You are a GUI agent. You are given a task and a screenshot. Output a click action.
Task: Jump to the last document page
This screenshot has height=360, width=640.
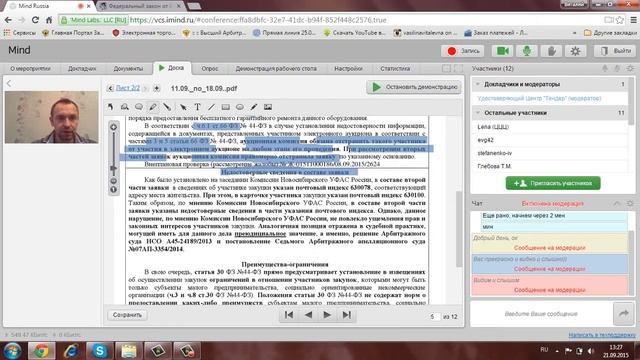pyautogui.click(x=347, y=315)
